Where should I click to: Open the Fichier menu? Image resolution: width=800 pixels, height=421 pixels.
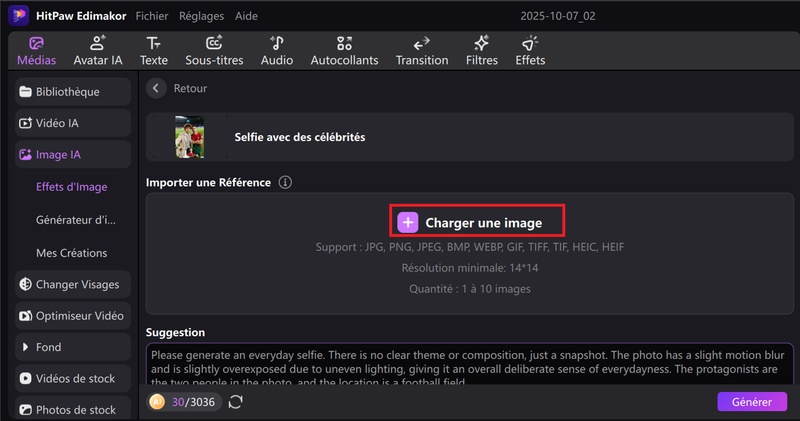[151, 17]
